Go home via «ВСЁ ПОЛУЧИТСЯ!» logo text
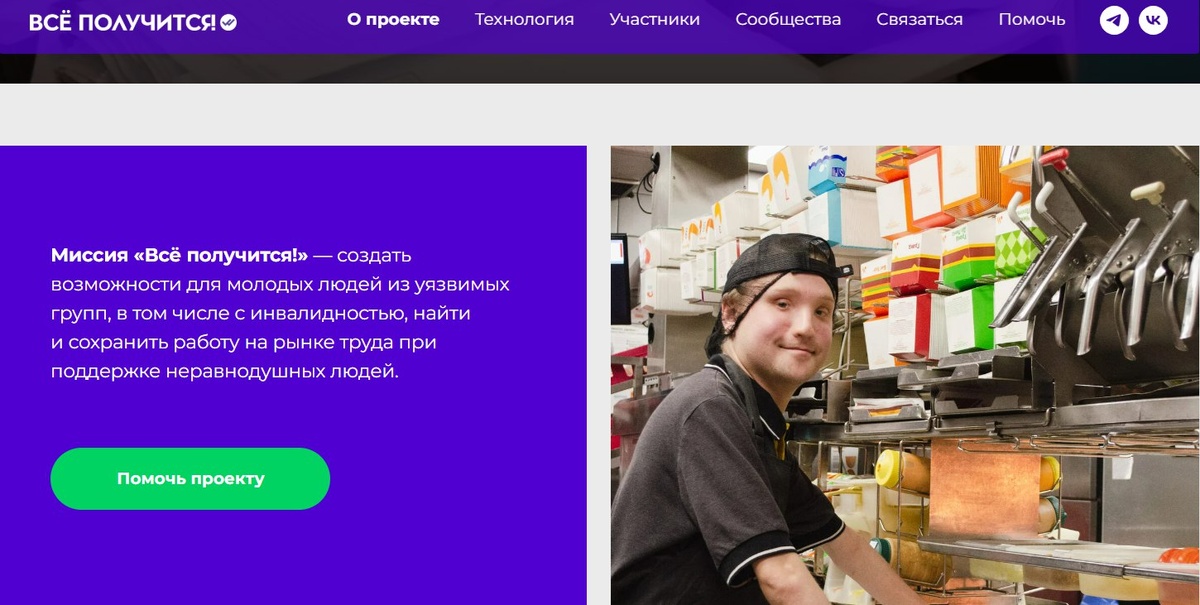Image resolution: width=1200 pixels, height=605 pixels. (122, 22)
